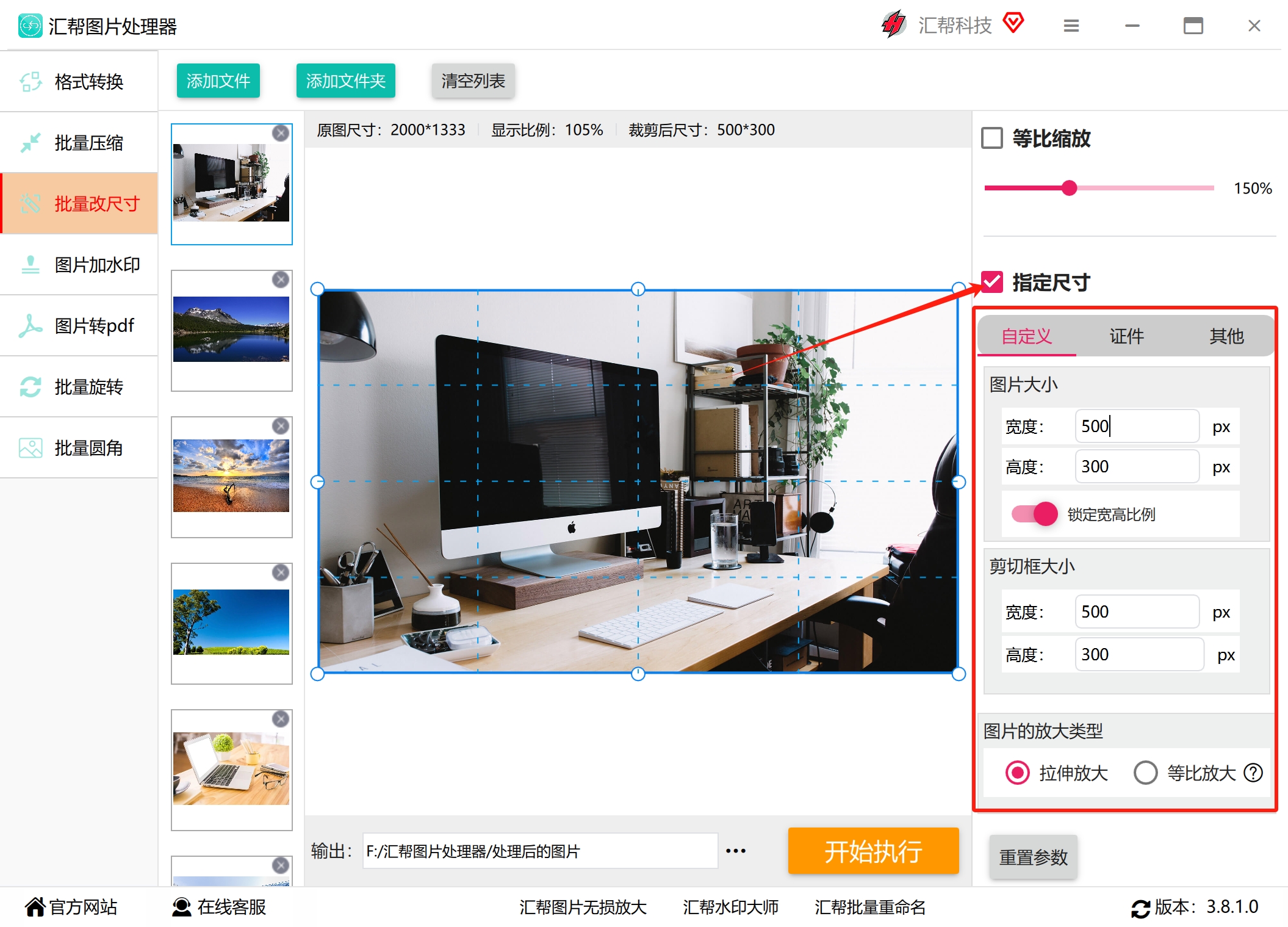The image size is (1288, 927).
Task: Click the 重置参数 button
Action: point(1033,857)
